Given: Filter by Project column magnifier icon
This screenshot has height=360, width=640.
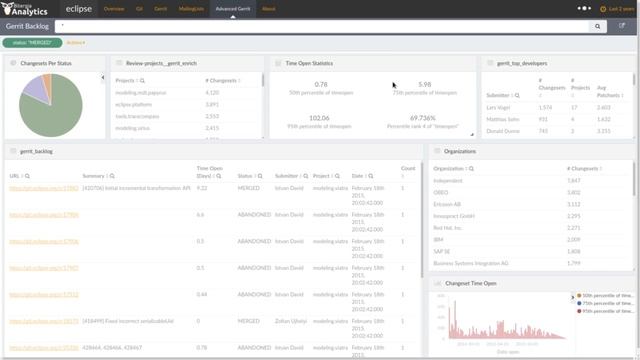Looking at the screenshot, I should (x=337, y=176).
